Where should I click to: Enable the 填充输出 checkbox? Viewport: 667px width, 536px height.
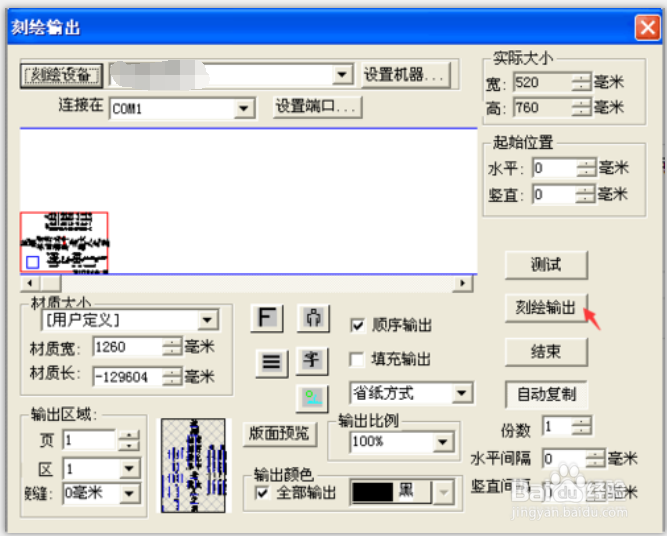pyautogui.click(x=356, y=359)
